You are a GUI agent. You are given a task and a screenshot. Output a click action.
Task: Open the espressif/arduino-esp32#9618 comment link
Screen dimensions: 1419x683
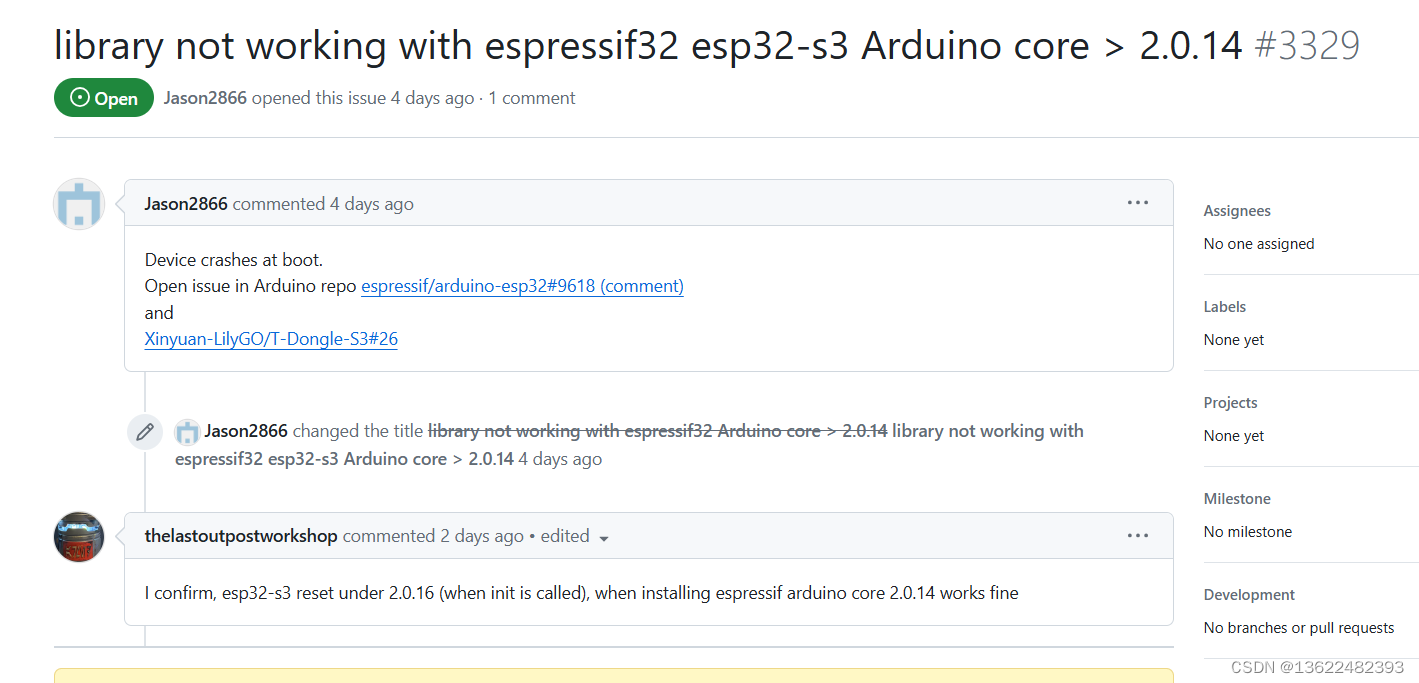tap(522, 286)
